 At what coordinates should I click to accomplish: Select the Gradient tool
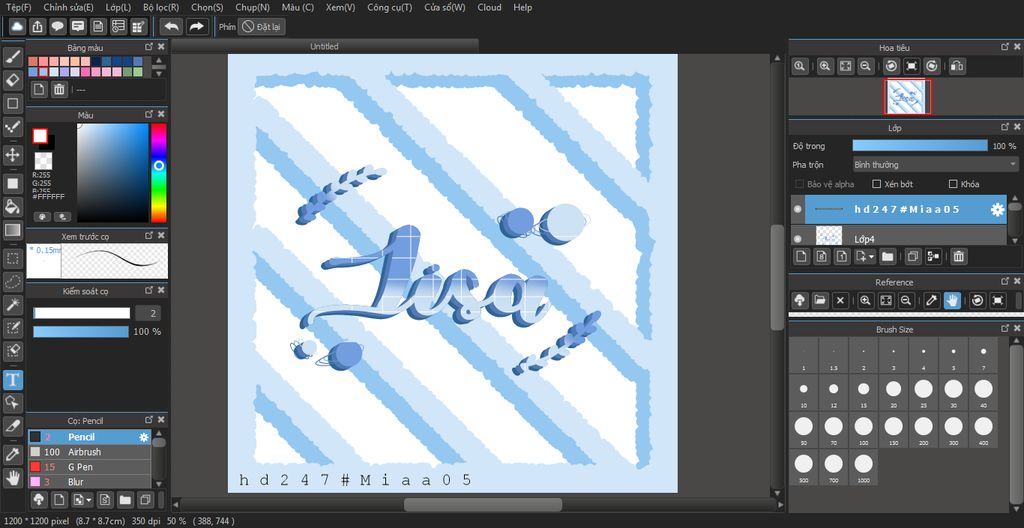[13, 230]
